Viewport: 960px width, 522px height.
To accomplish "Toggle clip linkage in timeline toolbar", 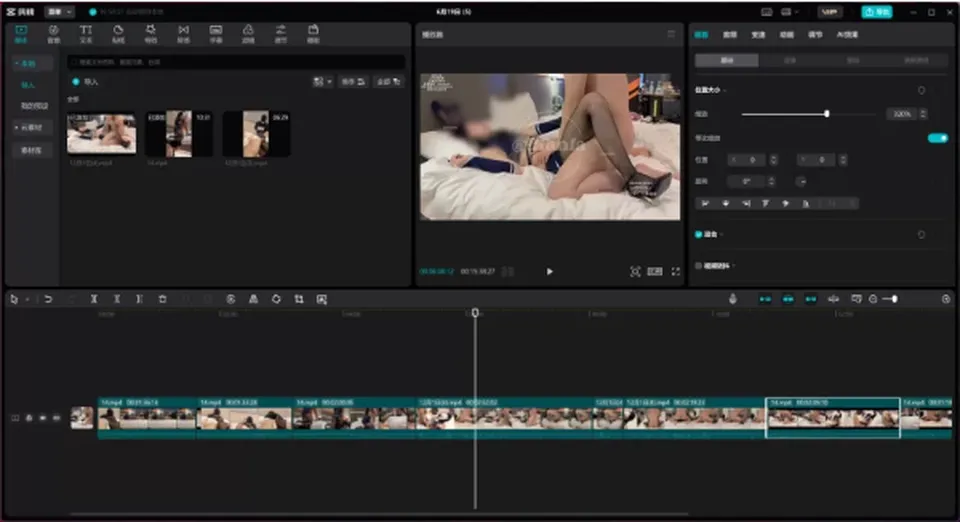I will [811, 299].
